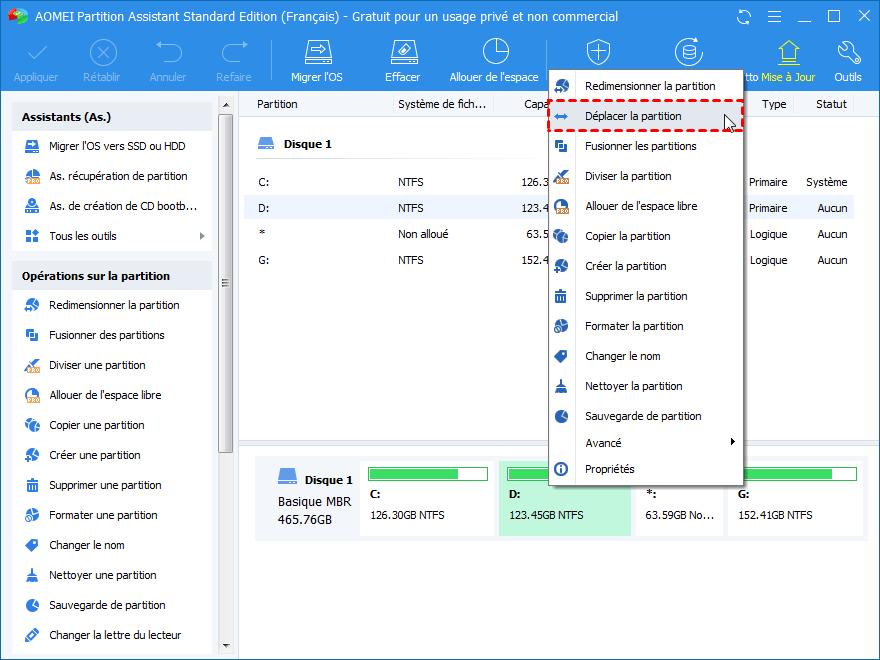Click the Appliquer checkmark icon
Image resolution: width=880 pixels, height=660 pixels.
[37, 54]
